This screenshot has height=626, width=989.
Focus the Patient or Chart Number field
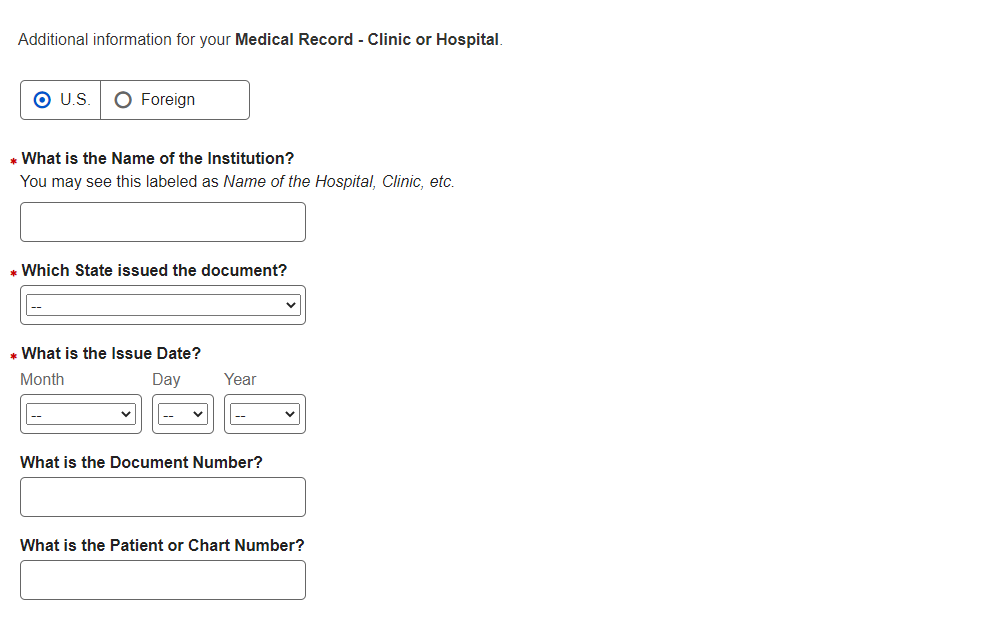pos(163,580)
